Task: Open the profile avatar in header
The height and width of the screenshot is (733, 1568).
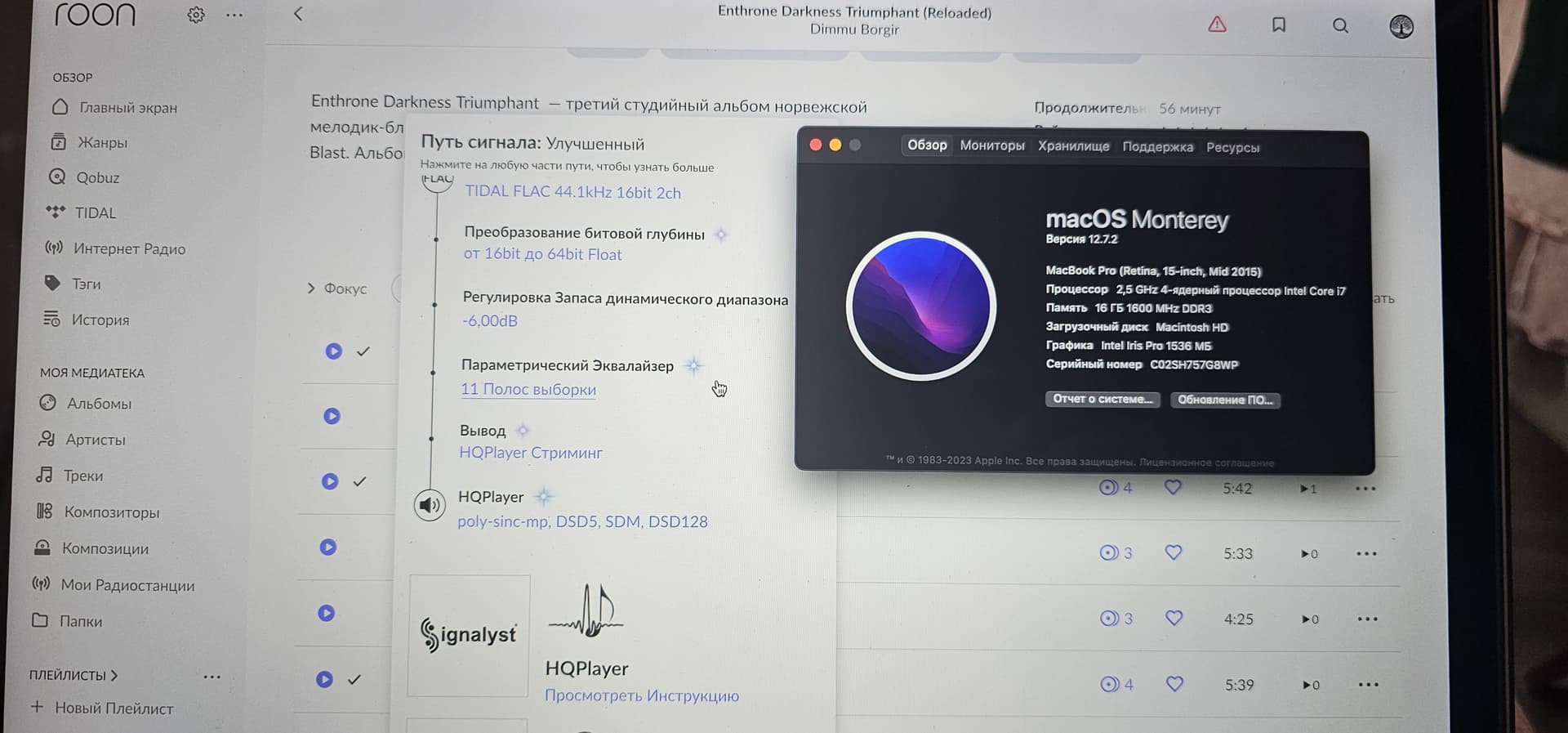Action: (1401, 27)
